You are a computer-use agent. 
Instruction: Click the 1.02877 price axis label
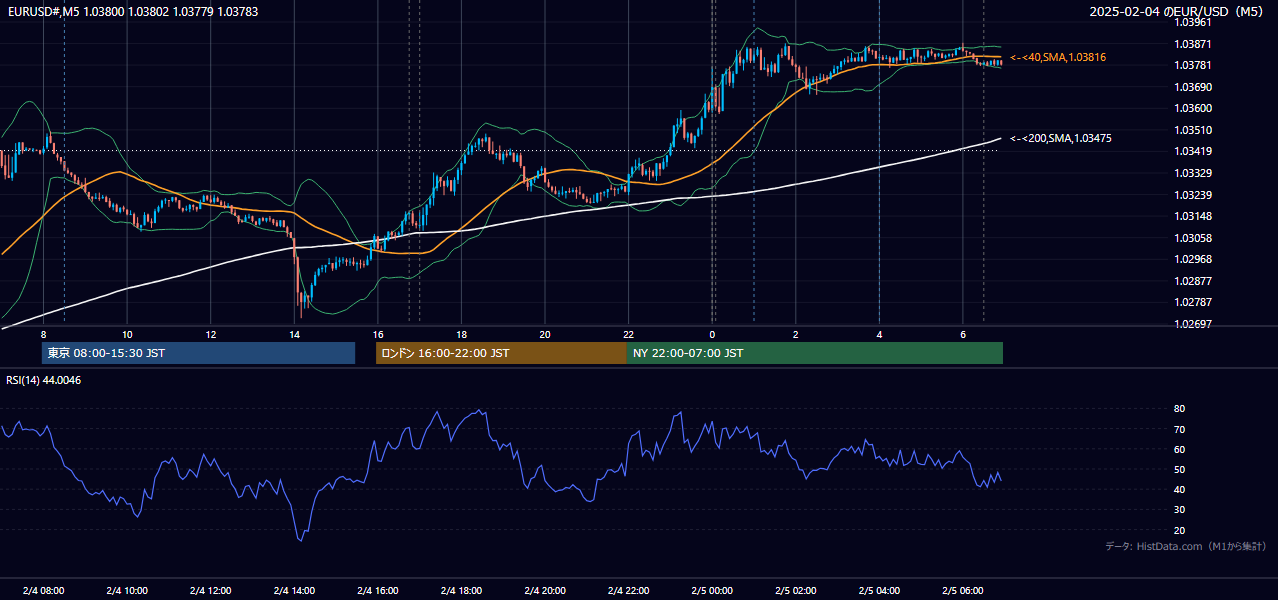pos(1192,281)
